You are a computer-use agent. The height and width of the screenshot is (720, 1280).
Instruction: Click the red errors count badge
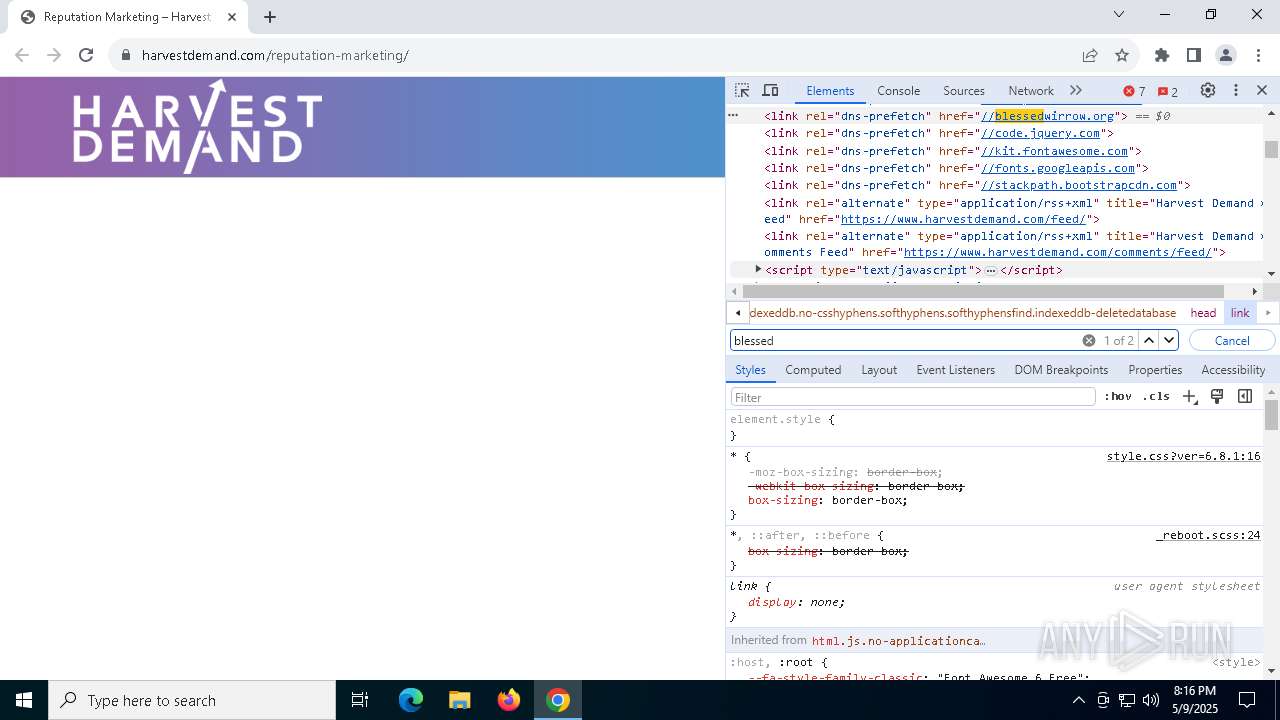1135,91
